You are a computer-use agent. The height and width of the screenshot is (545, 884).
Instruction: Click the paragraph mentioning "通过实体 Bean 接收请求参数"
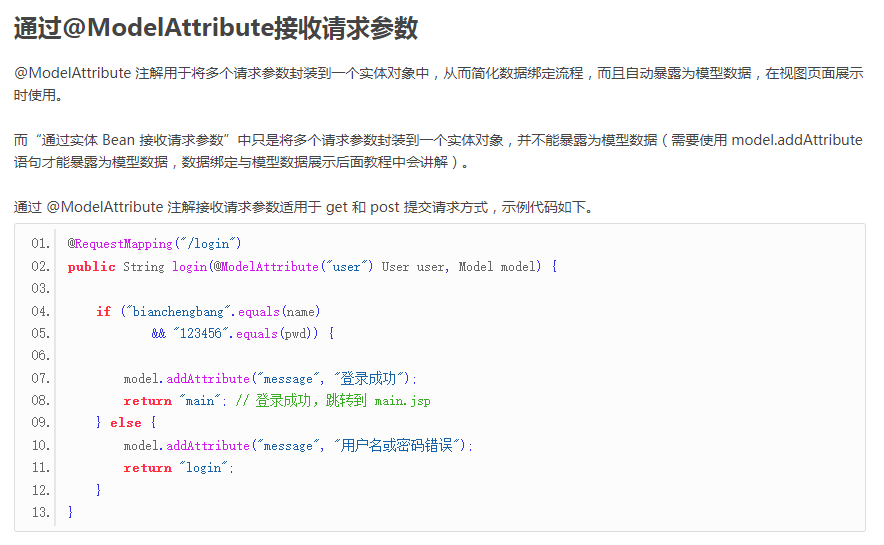pos(438,151)
